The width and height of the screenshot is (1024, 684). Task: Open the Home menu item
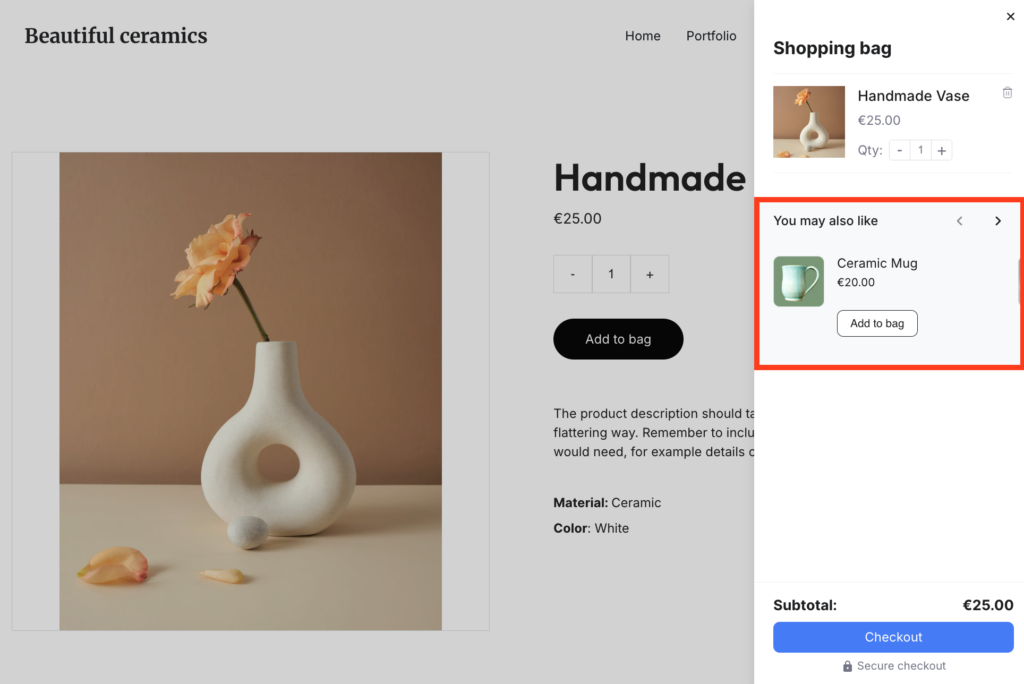[642, 36]
